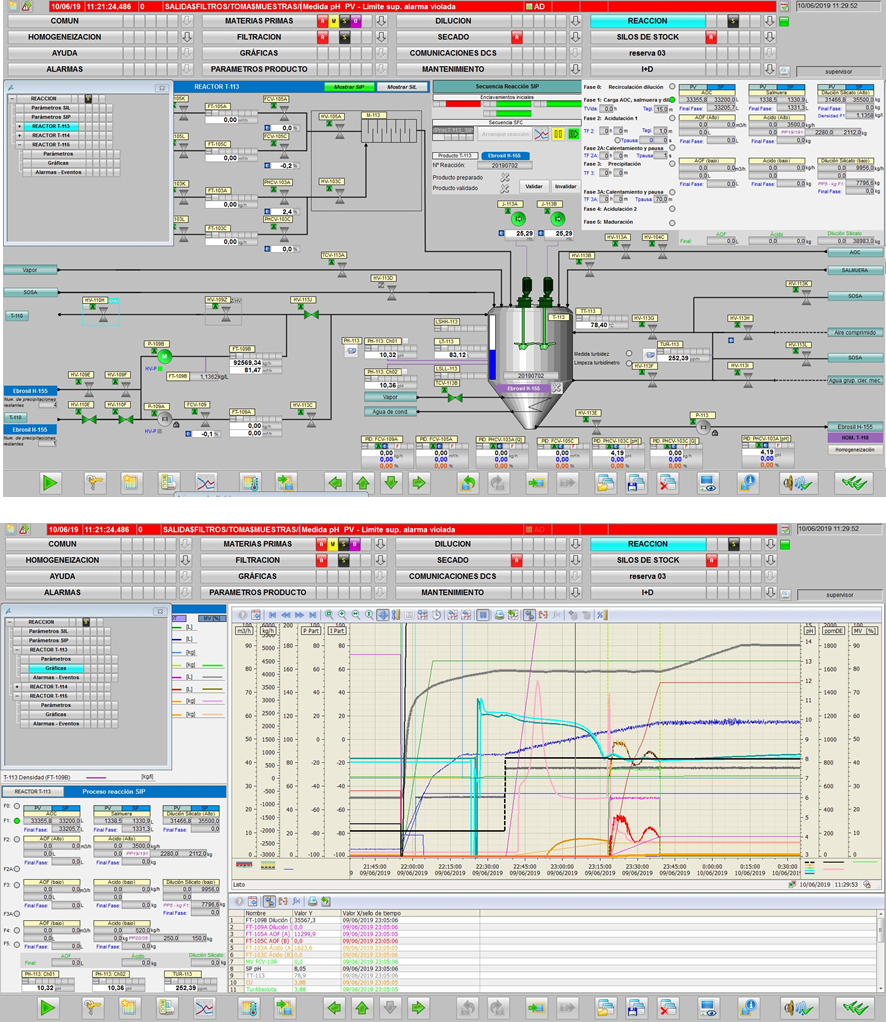Select Medida turbidez radio button
Image resolution: width=886 pixels, height=1022 pixels.
pos(629,354)
